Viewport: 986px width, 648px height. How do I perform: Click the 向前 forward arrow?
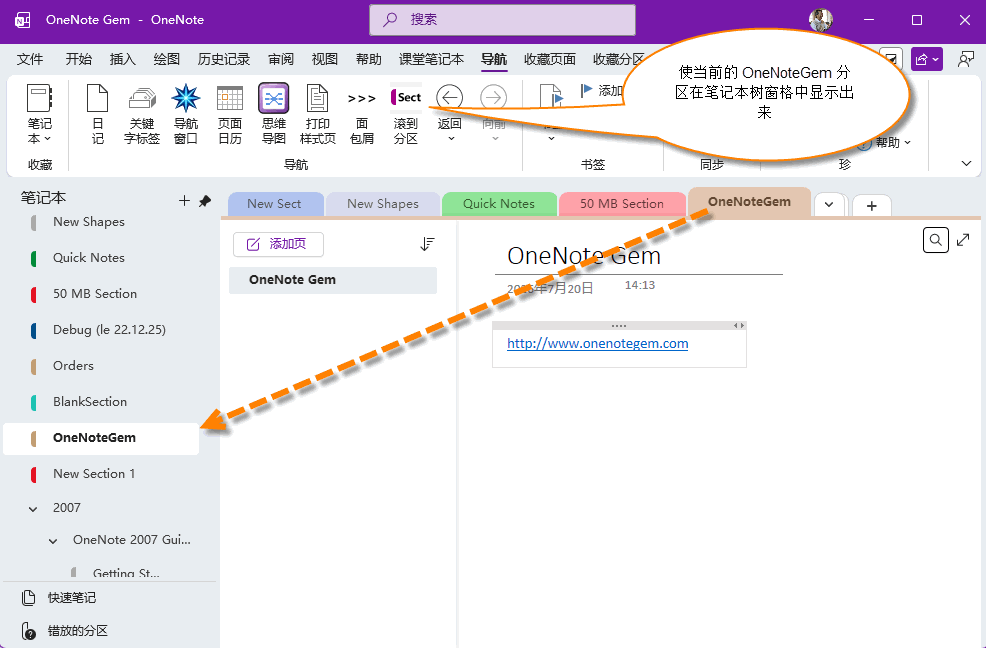494,98
